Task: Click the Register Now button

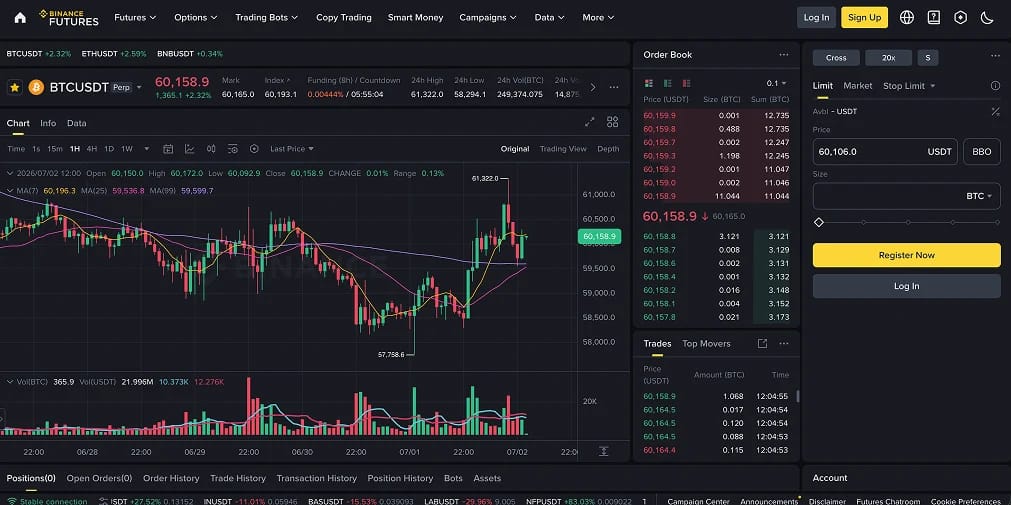Action: point(907,255)
